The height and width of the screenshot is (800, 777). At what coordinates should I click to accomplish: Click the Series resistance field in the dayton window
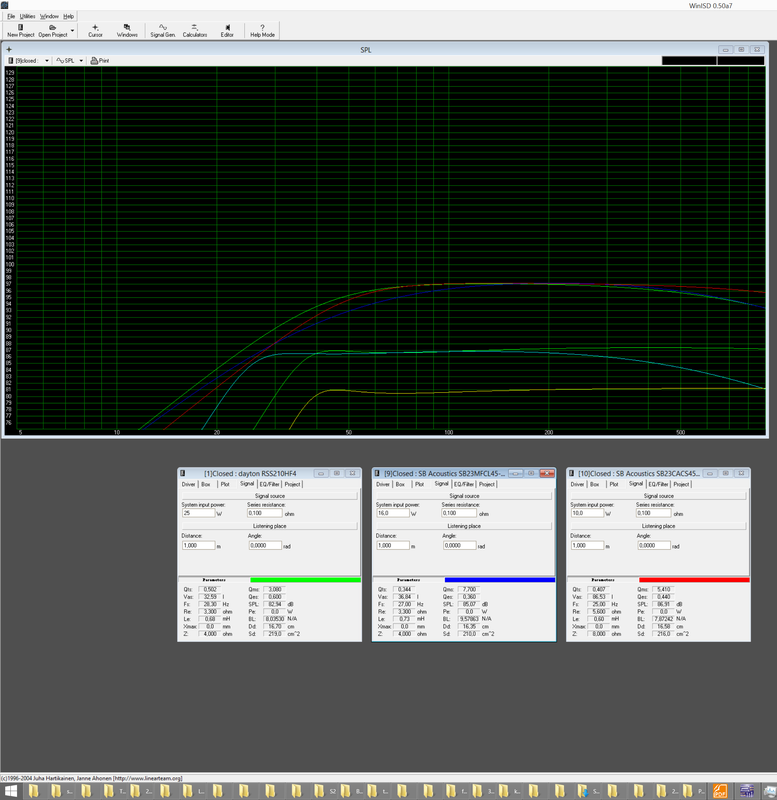[x=265, y=513]
